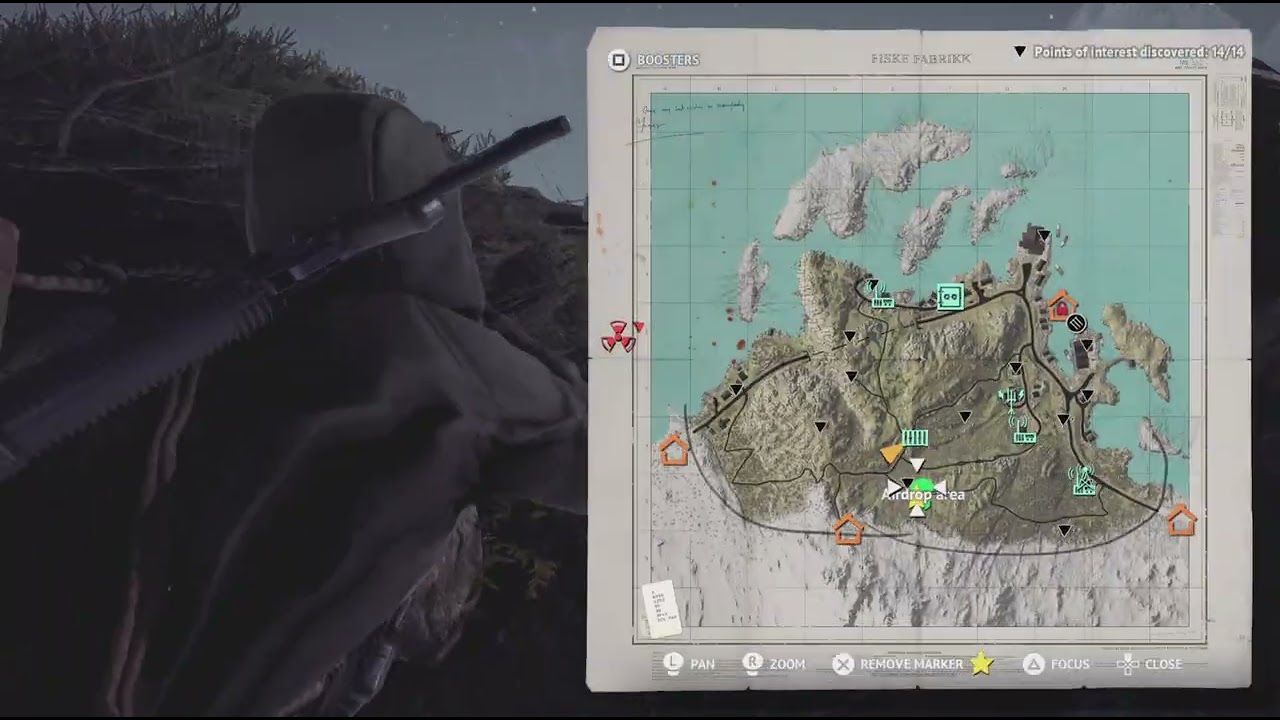1280x720 pixels.
Task: Click the orange arrow marker near the container icon
Action: [891, 455]
